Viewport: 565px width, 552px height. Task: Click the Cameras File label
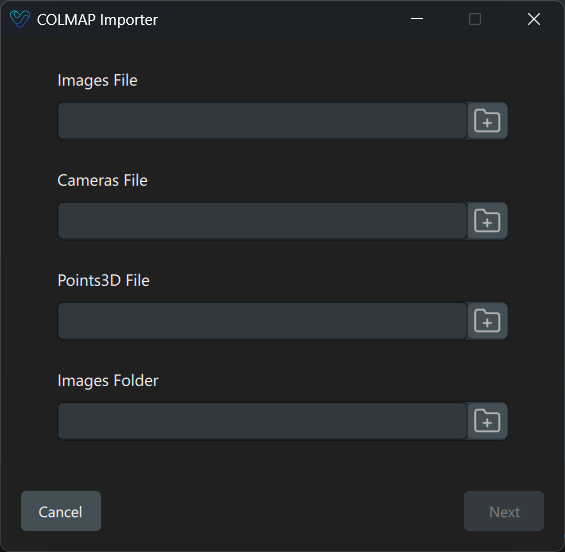(102, 180)
